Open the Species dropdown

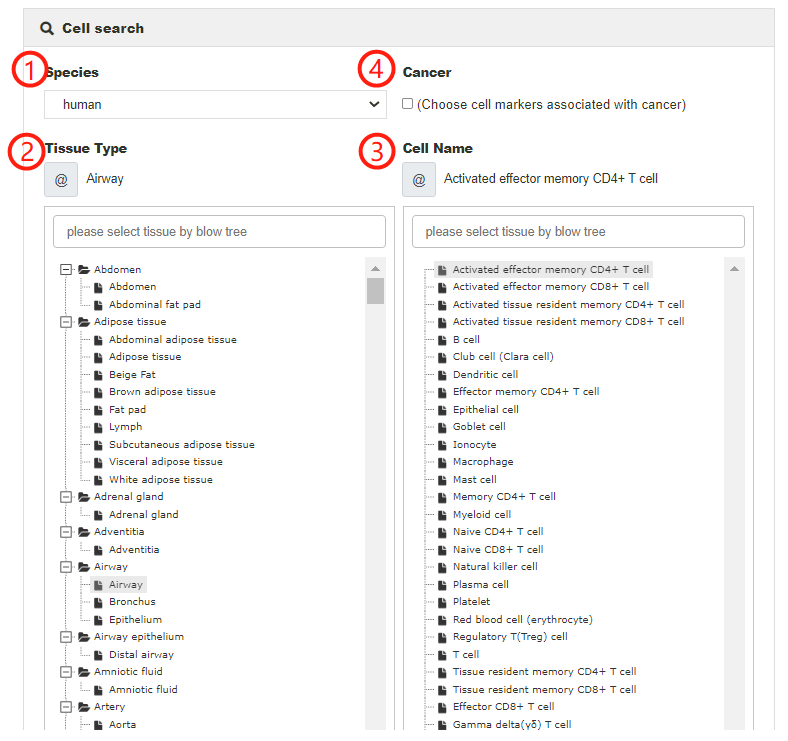[x=215, y=104]
